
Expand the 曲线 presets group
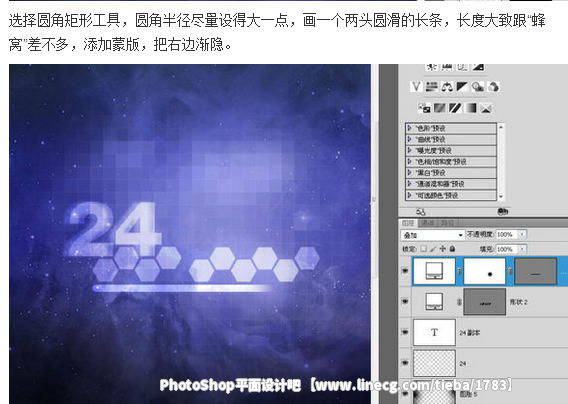pyautogui.click(x=409, y=139)
